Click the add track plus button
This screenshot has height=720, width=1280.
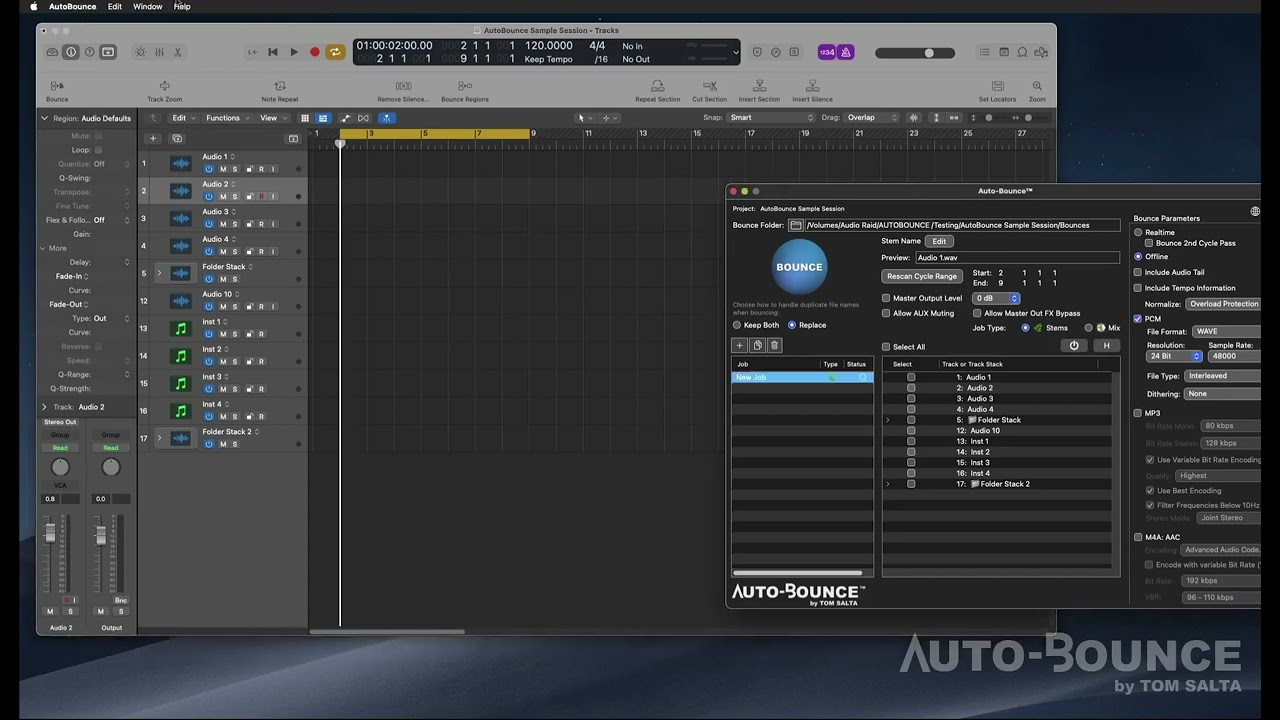153,139
